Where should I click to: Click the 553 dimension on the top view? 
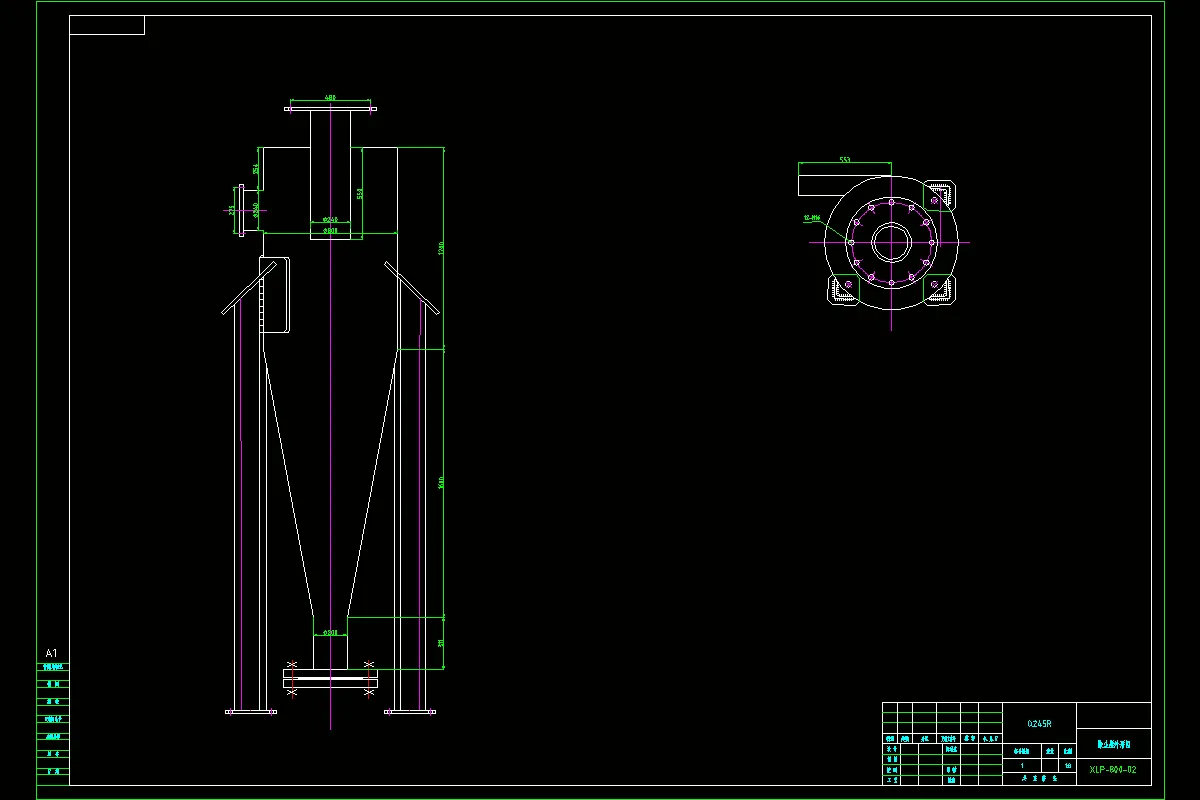[x=844, y=159]
